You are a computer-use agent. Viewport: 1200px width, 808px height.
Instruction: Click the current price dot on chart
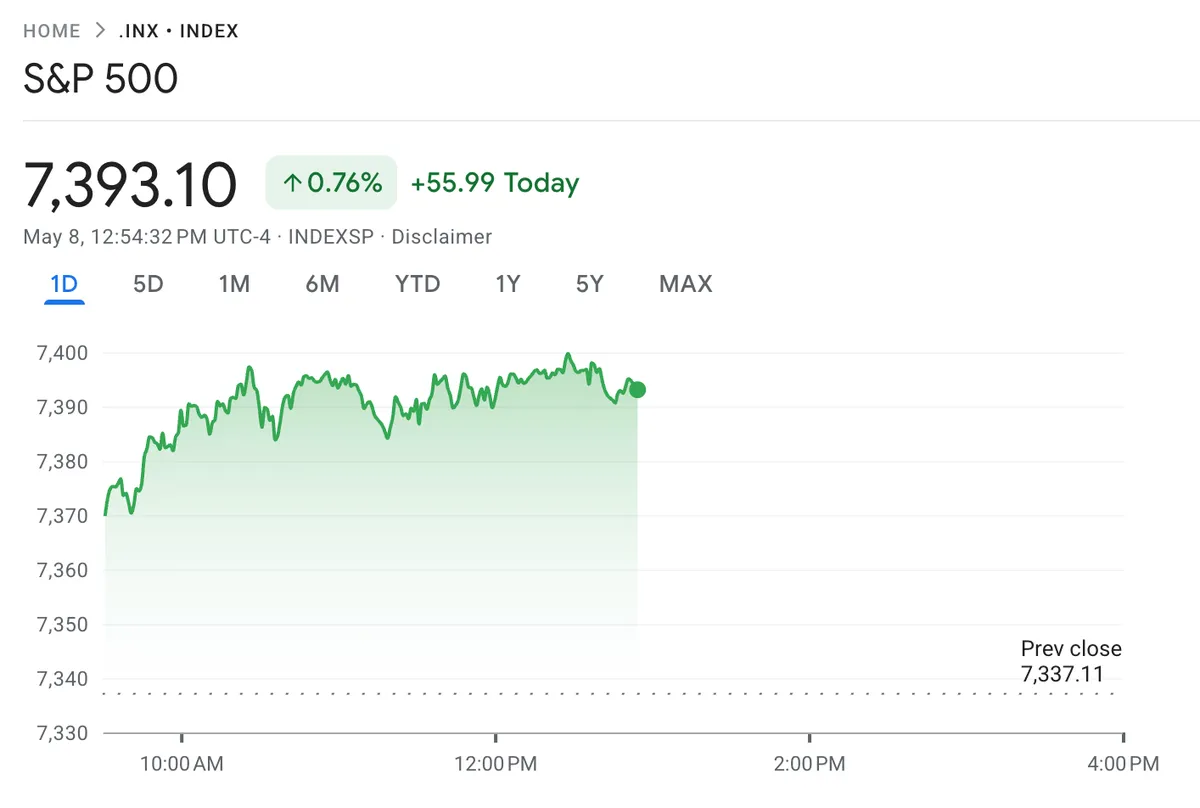(x=637, y=390)
